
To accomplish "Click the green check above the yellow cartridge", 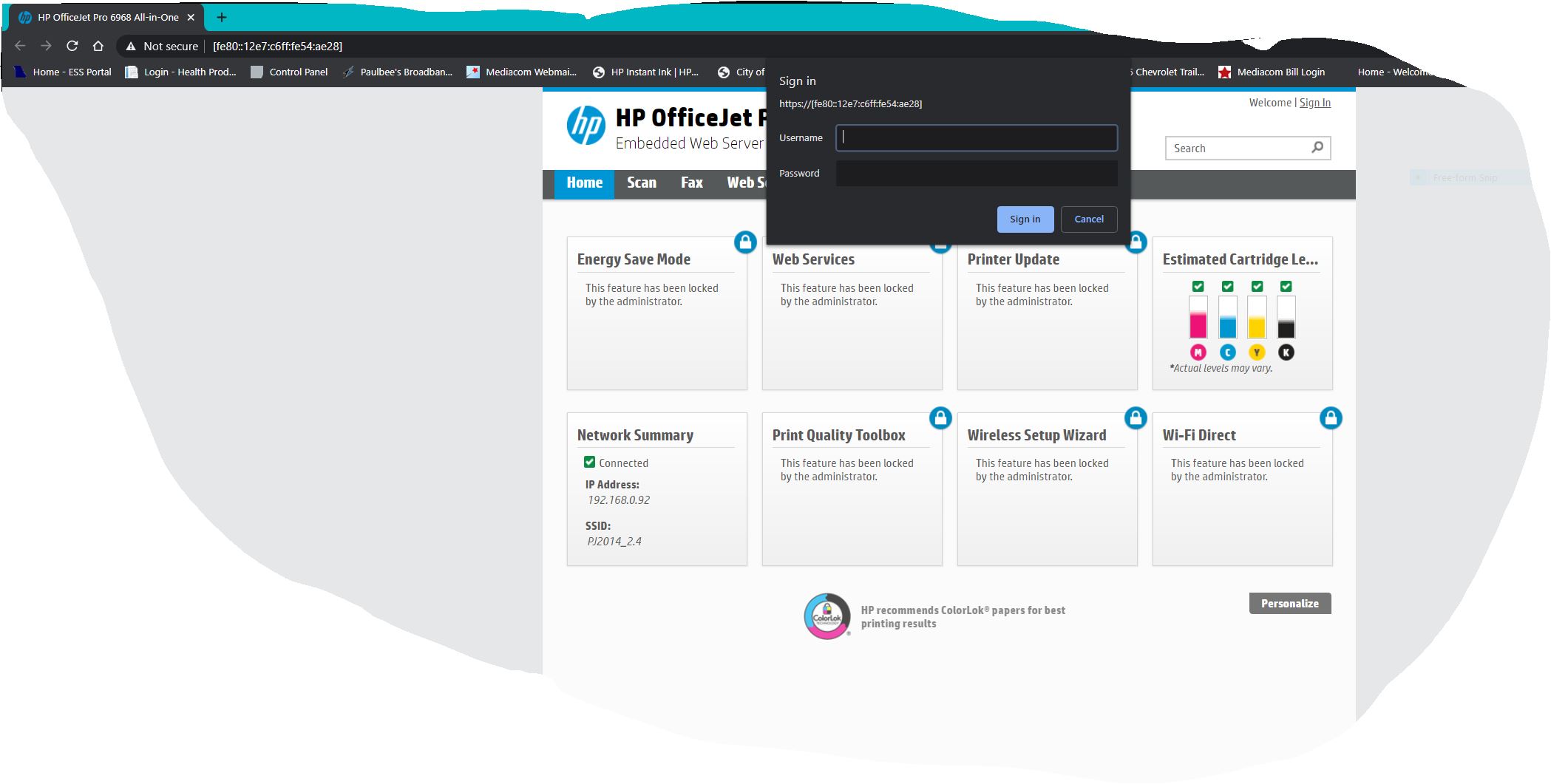I will coord(1257,286).
